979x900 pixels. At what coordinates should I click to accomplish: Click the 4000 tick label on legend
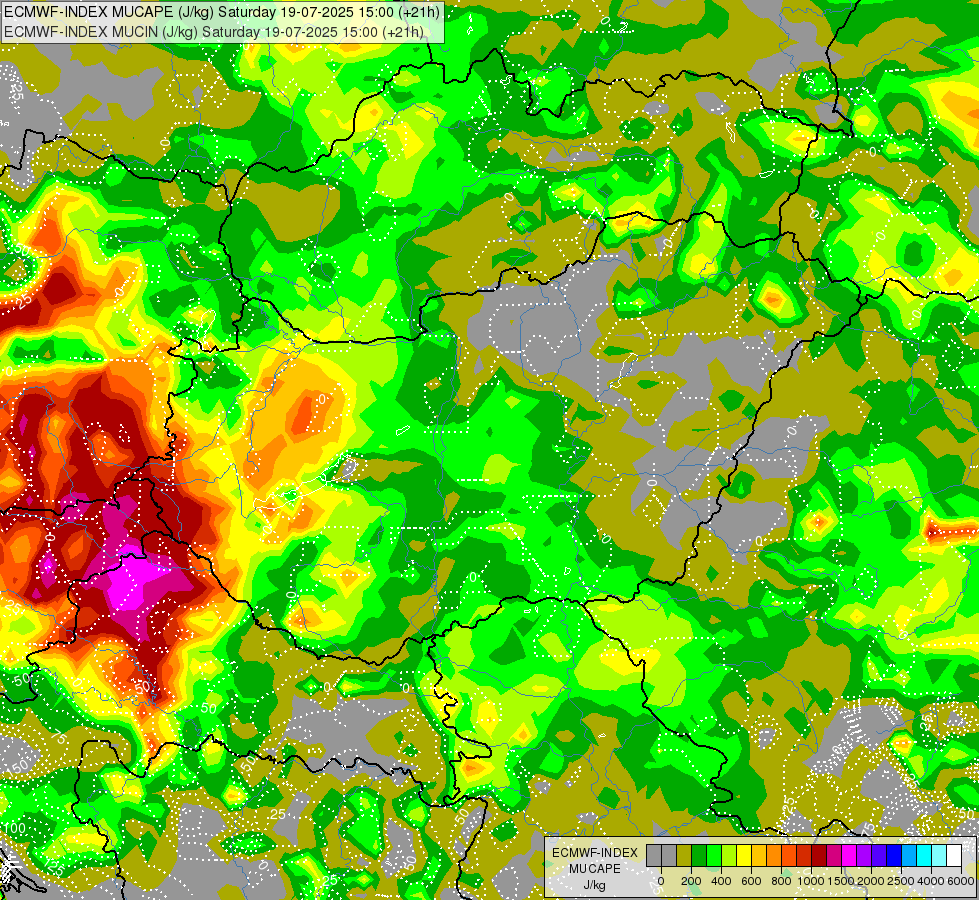click(930, 881)
